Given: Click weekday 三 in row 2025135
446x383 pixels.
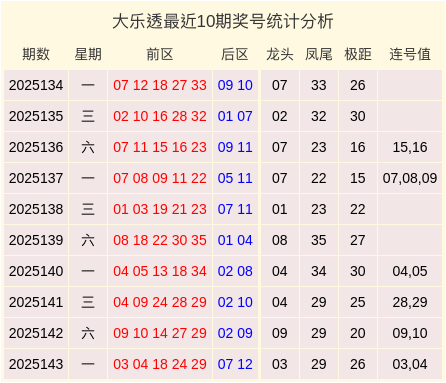Looking at the screenshot, I should [88, 116].
